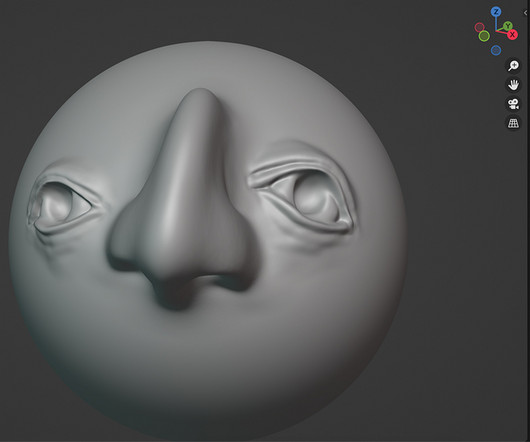The width and height of the screenshot is (530, 442).
Task: Click the blue Z axis gizmo handle
Action: pos(496,12)
